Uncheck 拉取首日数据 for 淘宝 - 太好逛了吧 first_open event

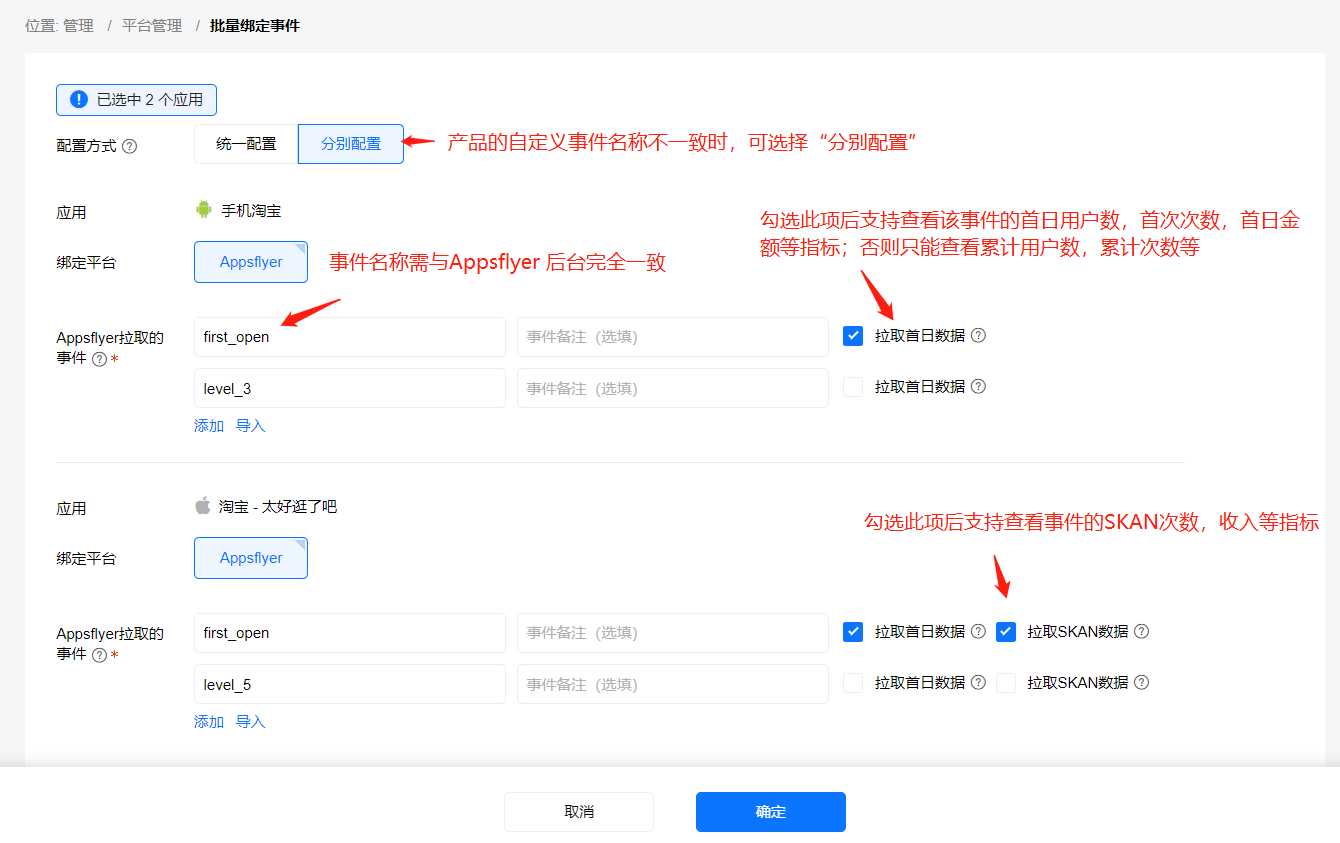[853, 632]
